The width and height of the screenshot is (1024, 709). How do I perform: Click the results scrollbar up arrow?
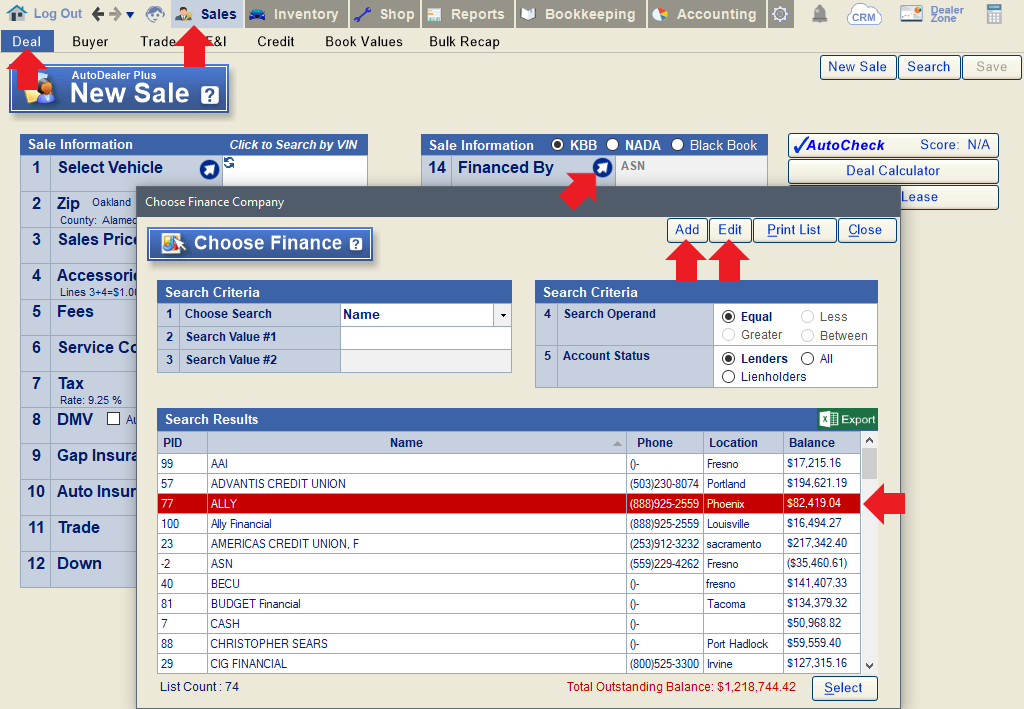click(x=869, y=441)
